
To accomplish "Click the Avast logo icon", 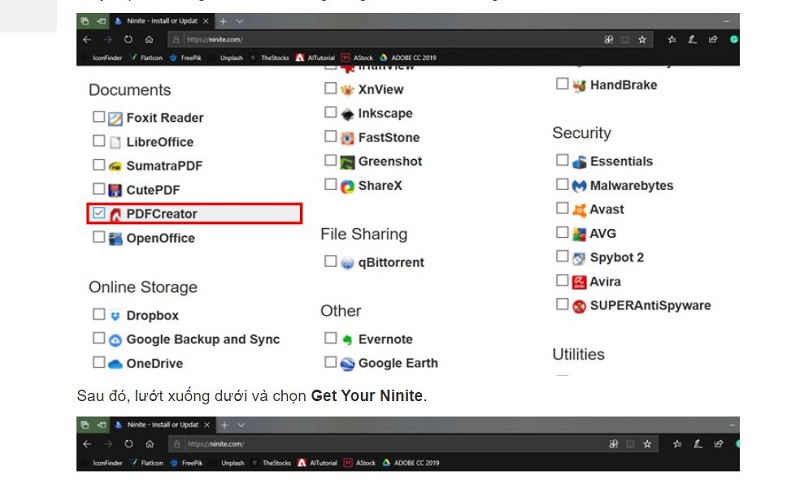I will pos(579,210).
